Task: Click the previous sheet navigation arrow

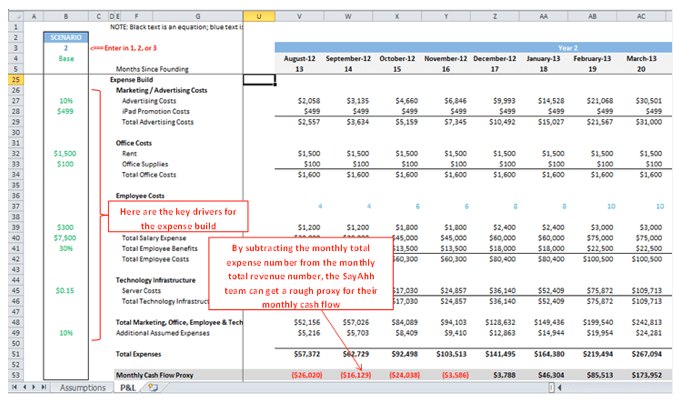Action: (24, 386)
